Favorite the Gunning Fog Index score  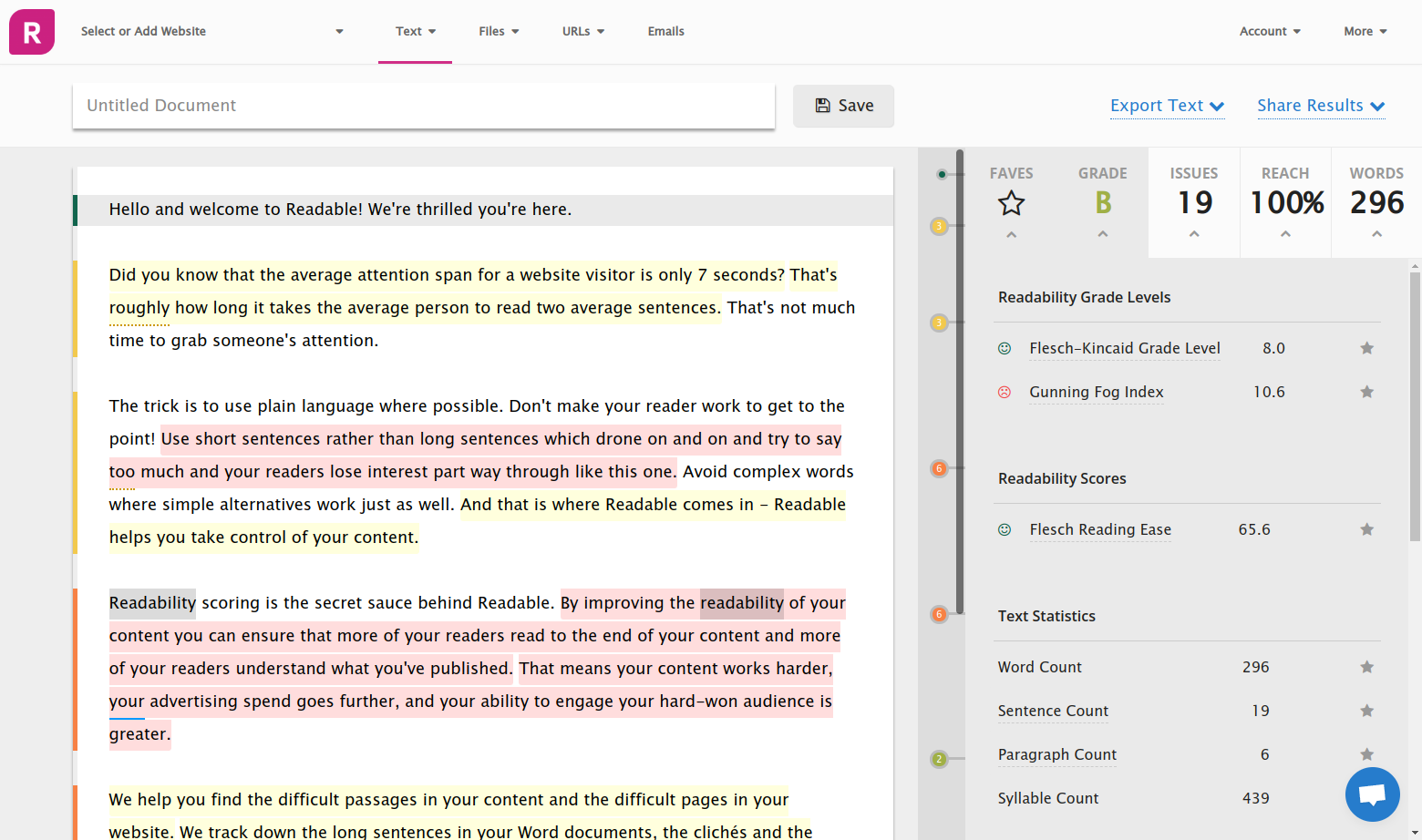pos(1366,392)
